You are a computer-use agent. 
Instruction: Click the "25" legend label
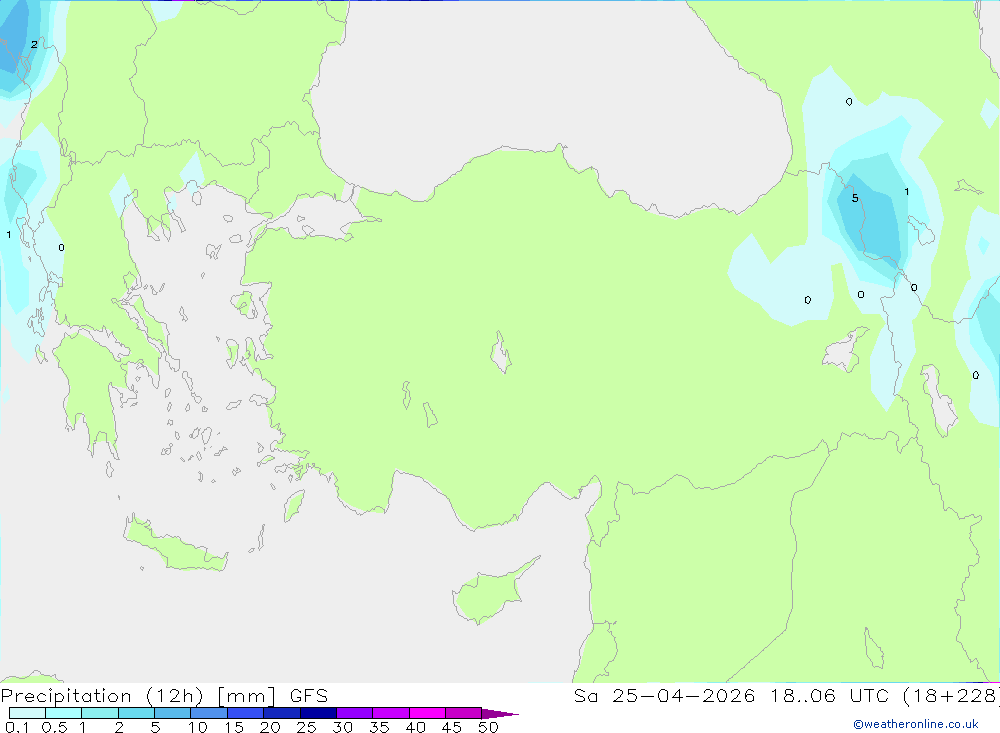[x=307, y=727]
